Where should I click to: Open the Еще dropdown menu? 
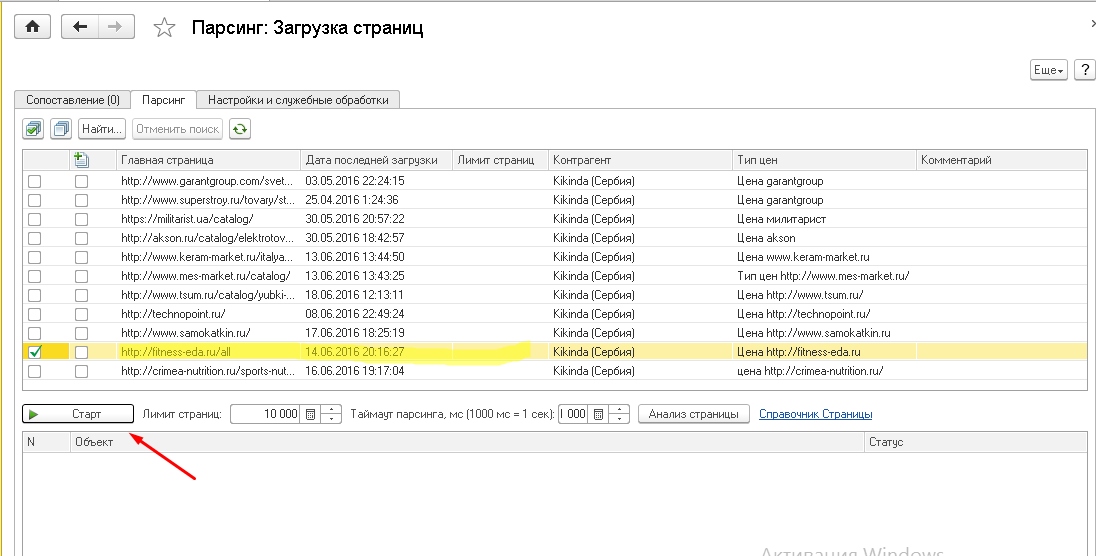pyautogui.click(x=1048, y=69)
